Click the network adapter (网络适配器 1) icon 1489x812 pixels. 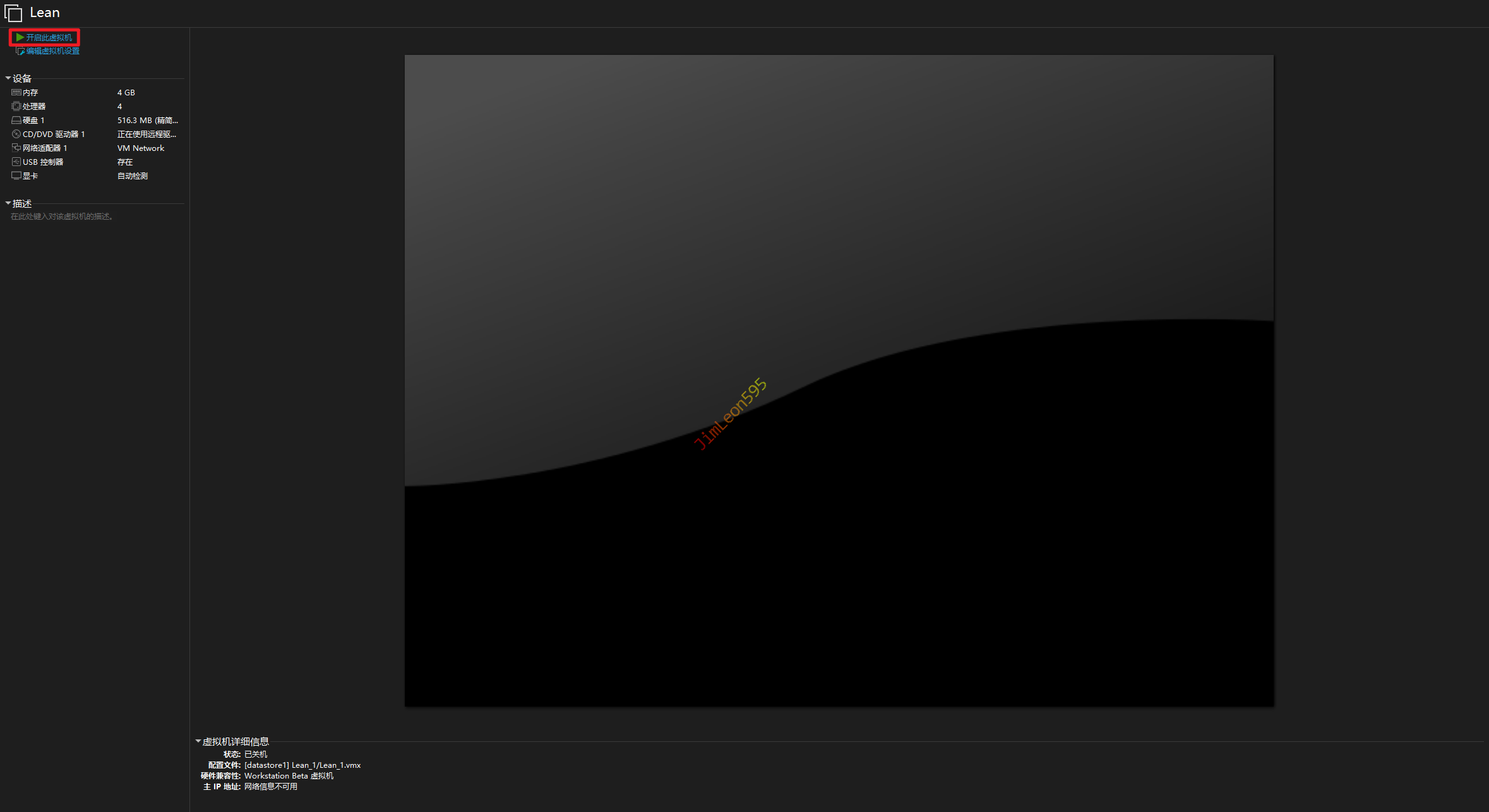pos(16,148)
